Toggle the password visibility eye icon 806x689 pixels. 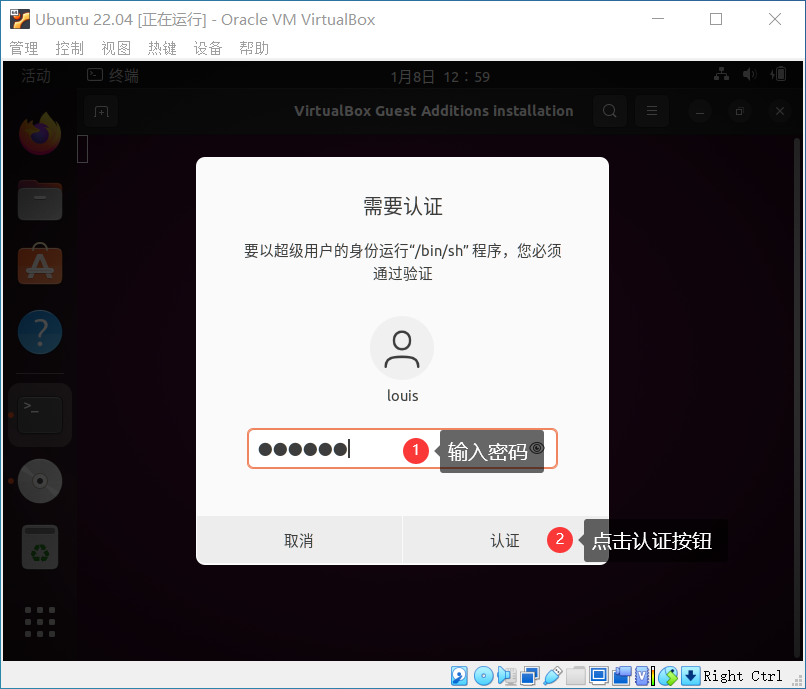pos(538,449)
